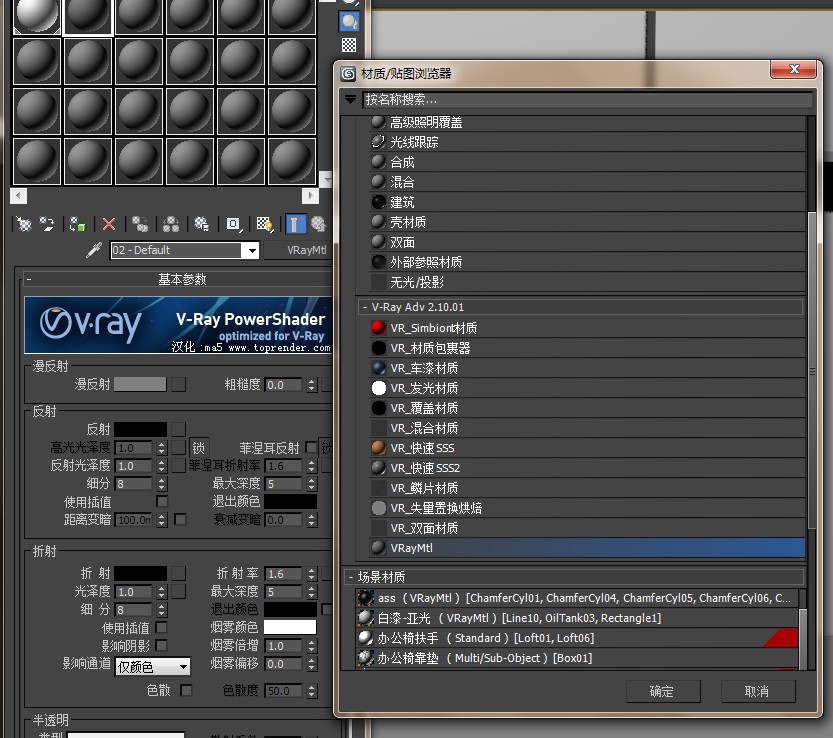
Task: Select VR_覆盖材质 list entry
Action: [x=587, y=408]
